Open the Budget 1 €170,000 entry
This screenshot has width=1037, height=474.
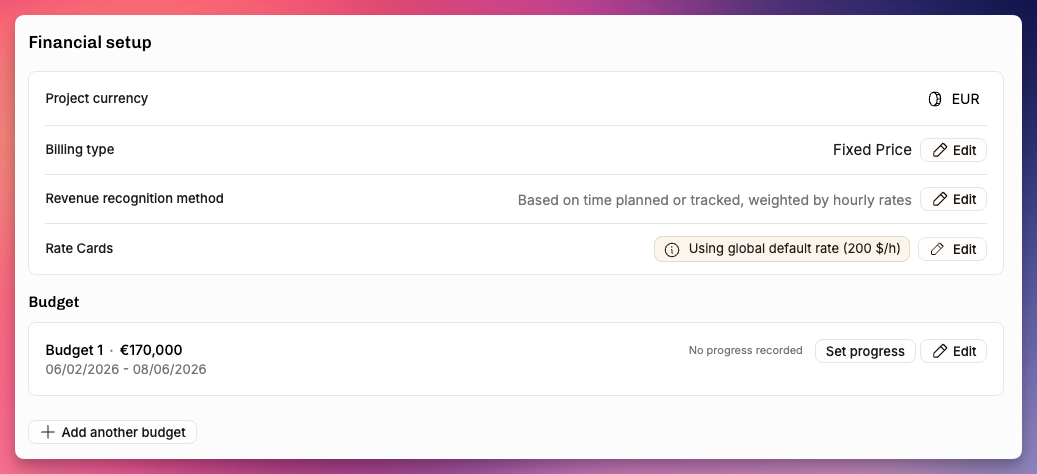coord(114,350)
